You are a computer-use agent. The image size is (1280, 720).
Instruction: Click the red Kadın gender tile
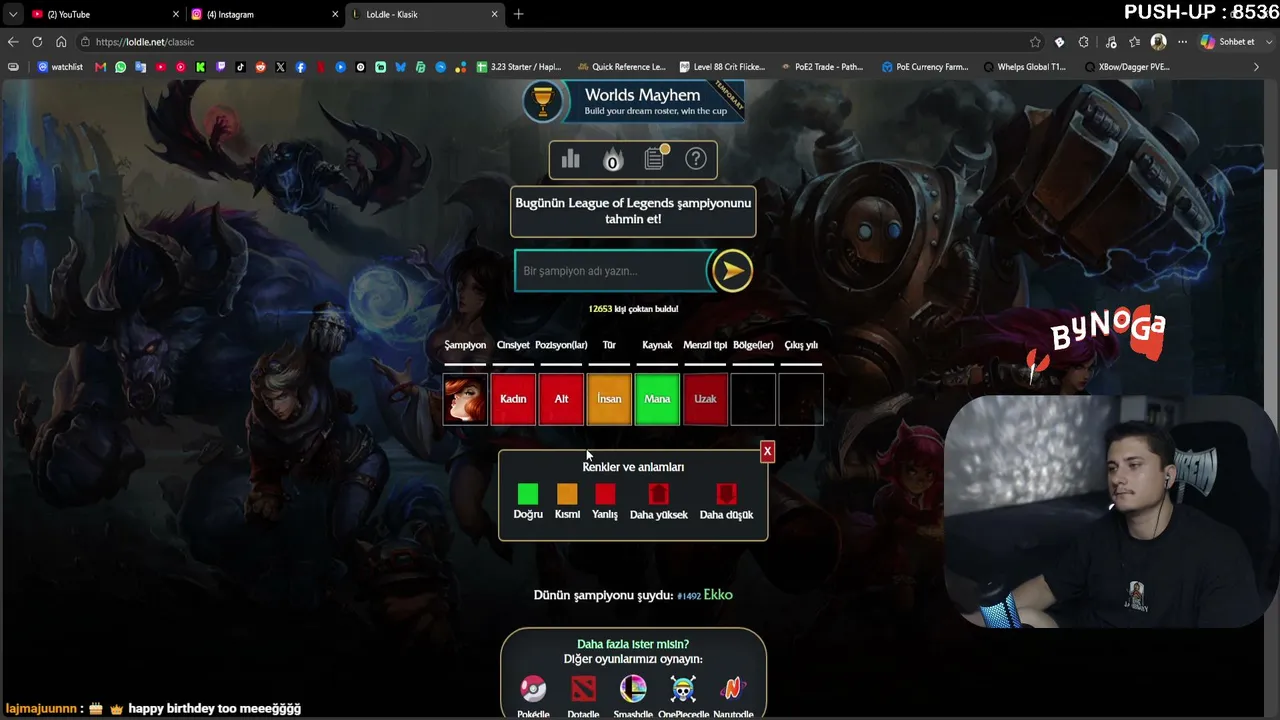coord(513,399)
